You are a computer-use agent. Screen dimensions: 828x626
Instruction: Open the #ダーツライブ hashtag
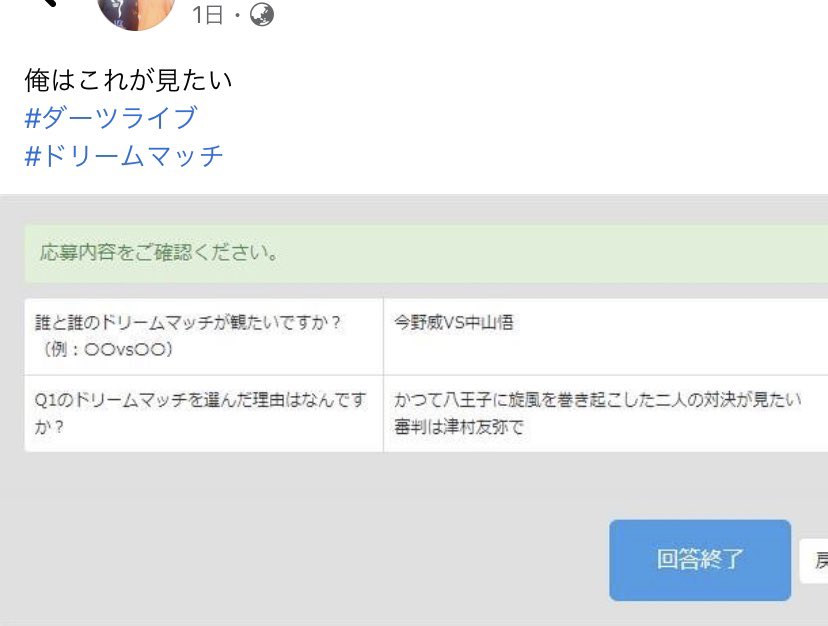[x=111, y=117]
